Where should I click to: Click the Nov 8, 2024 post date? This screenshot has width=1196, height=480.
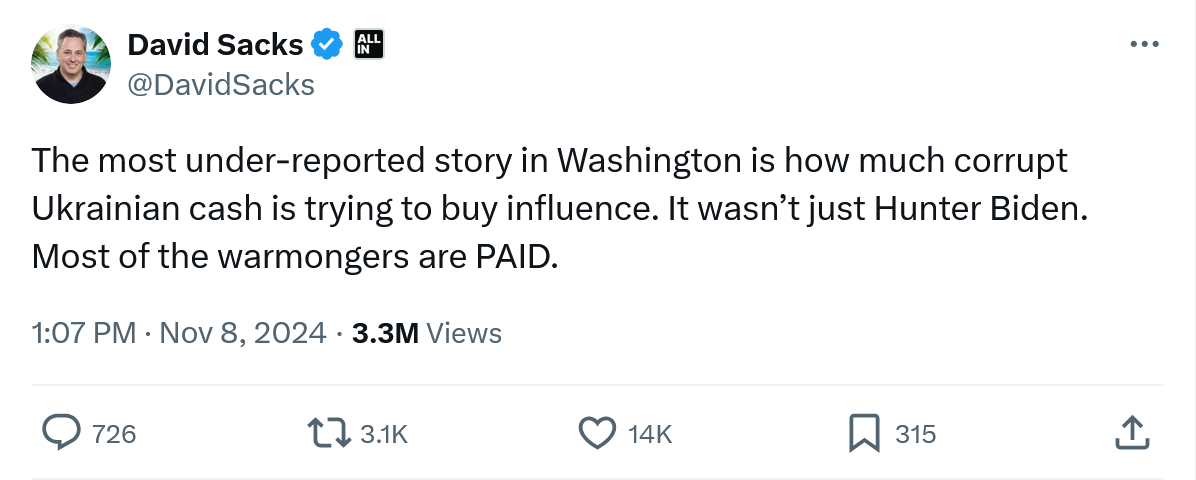point(242,333)
